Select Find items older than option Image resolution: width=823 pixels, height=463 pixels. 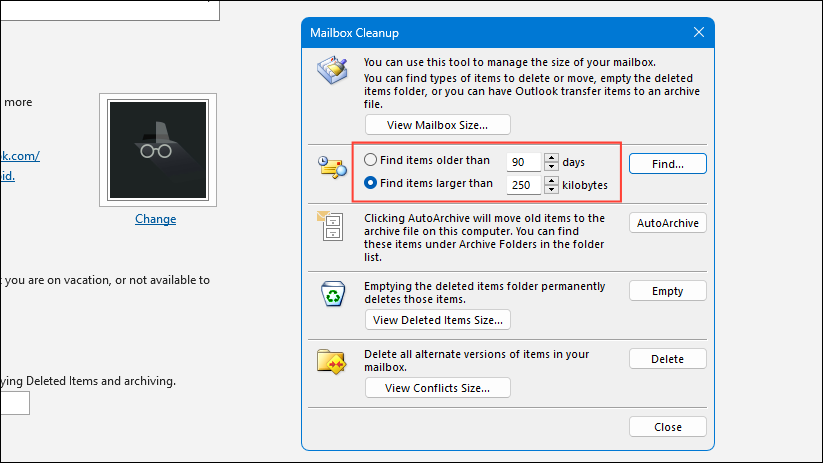(371, 160)
